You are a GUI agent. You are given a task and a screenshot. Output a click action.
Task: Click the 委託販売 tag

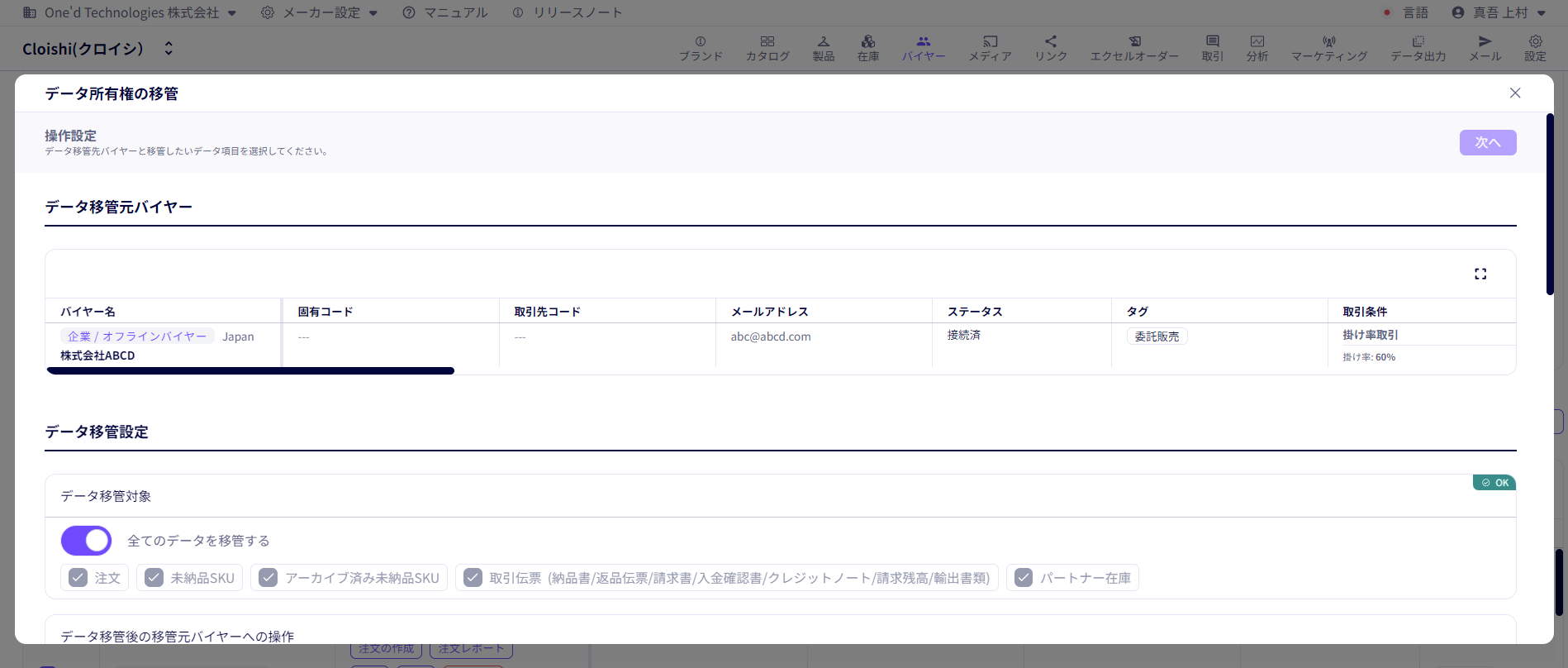point(1157,336)
